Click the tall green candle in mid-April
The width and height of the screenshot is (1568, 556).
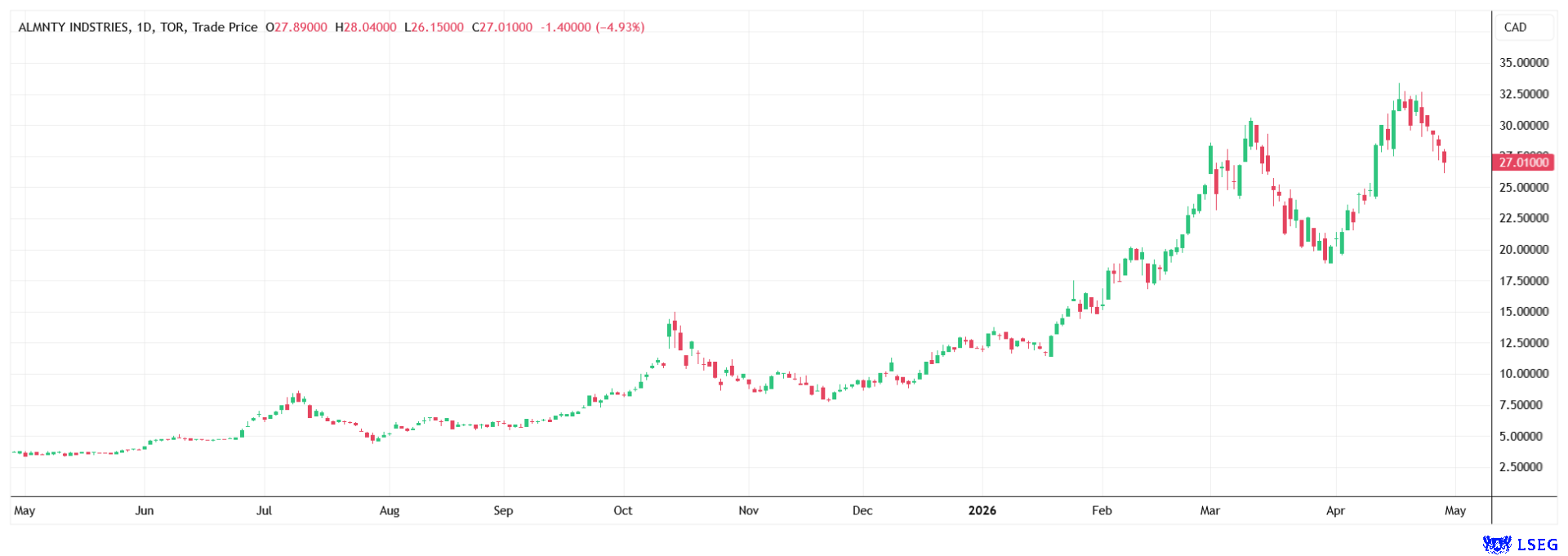coord(1375,170)
